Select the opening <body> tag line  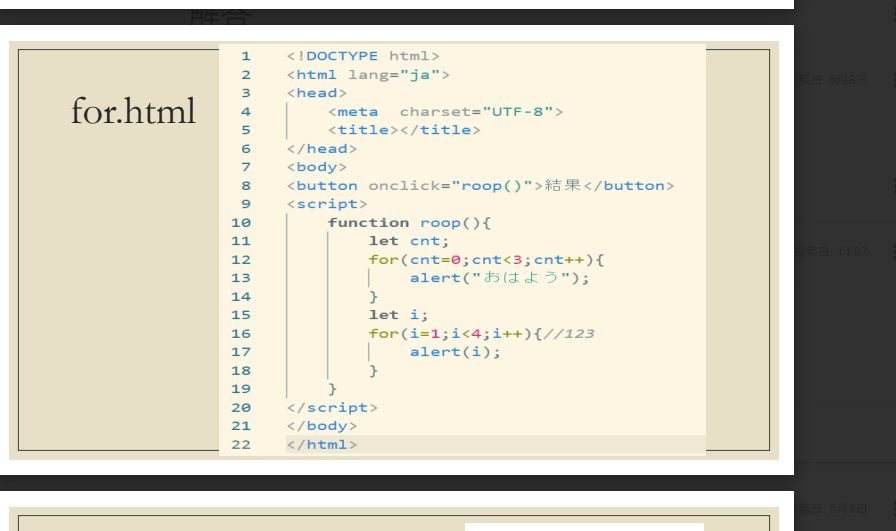tap(317, 167)
